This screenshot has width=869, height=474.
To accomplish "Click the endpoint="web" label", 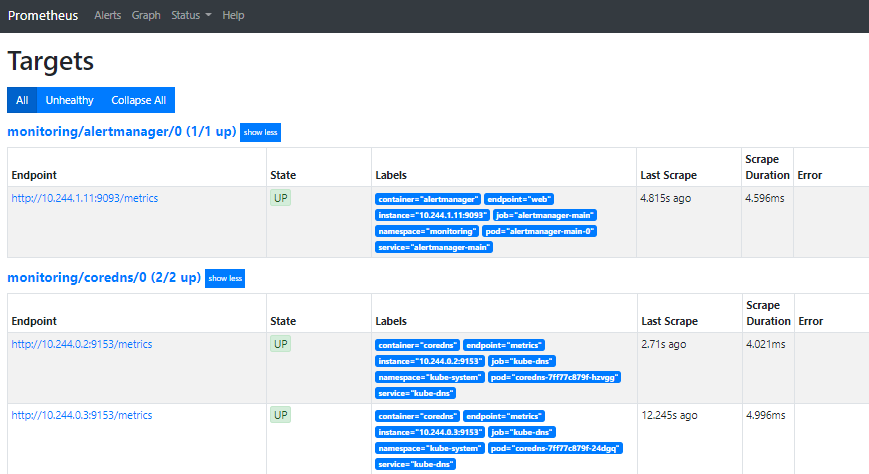I will (x=519, y=199).
